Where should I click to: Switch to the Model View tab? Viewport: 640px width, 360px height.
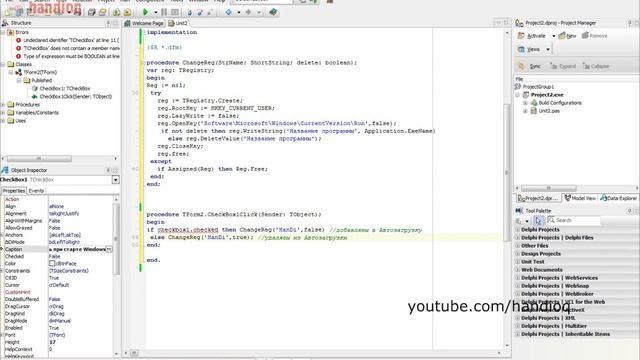[580, 198]
